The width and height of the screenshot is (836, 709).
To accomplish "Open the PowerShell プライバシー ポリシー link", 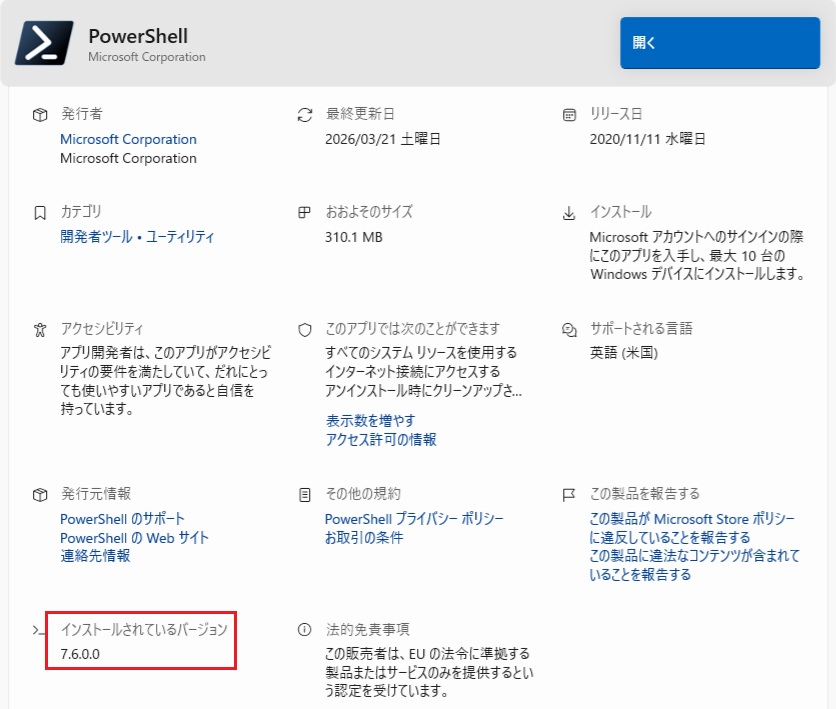I will [414, 519].
